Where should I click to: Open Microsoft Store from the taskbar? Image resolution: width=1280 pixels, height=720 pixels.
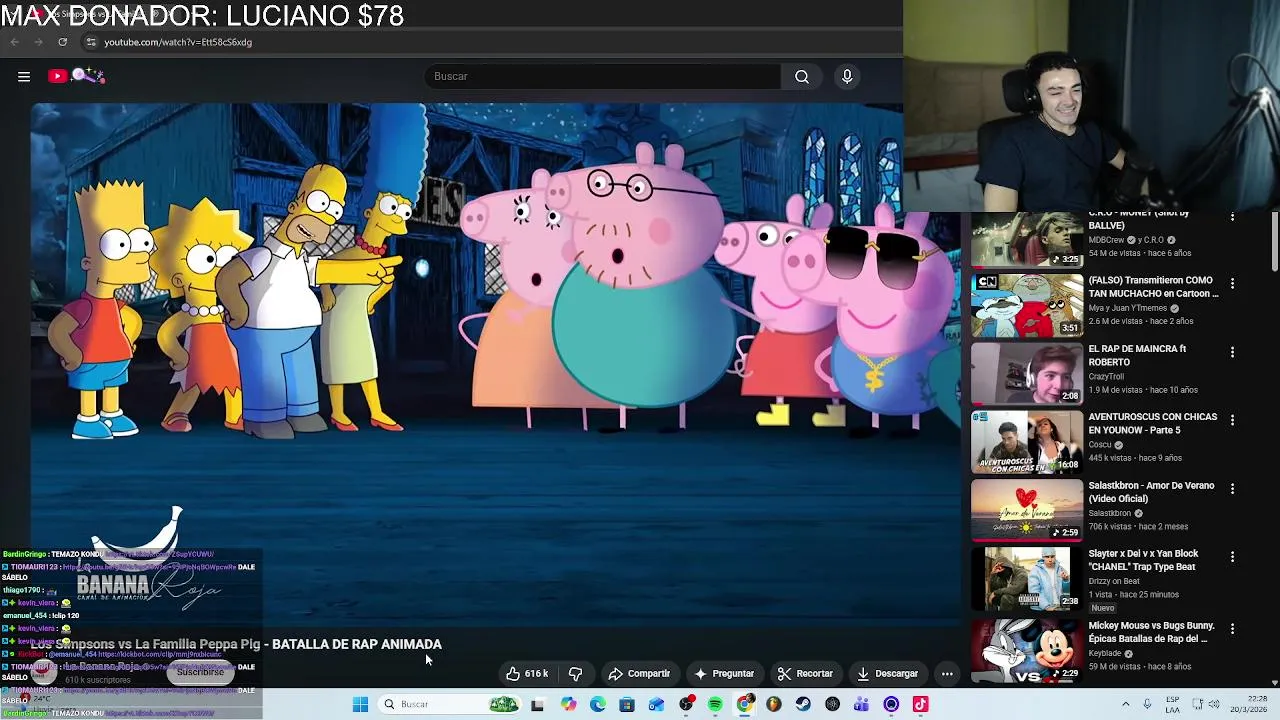point(627,704)
